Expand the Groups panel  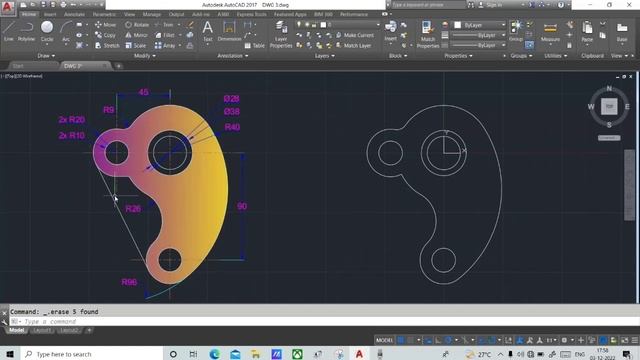pyautogui.click(x=521, y=56)
